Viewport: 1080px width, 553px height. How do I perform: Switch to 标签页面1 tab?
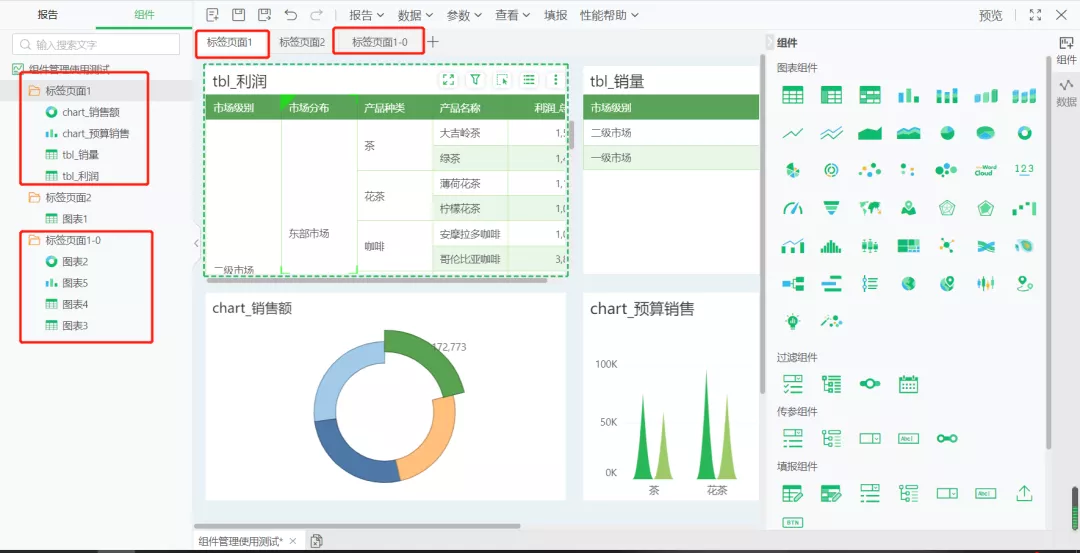click(x=230, y=42)
